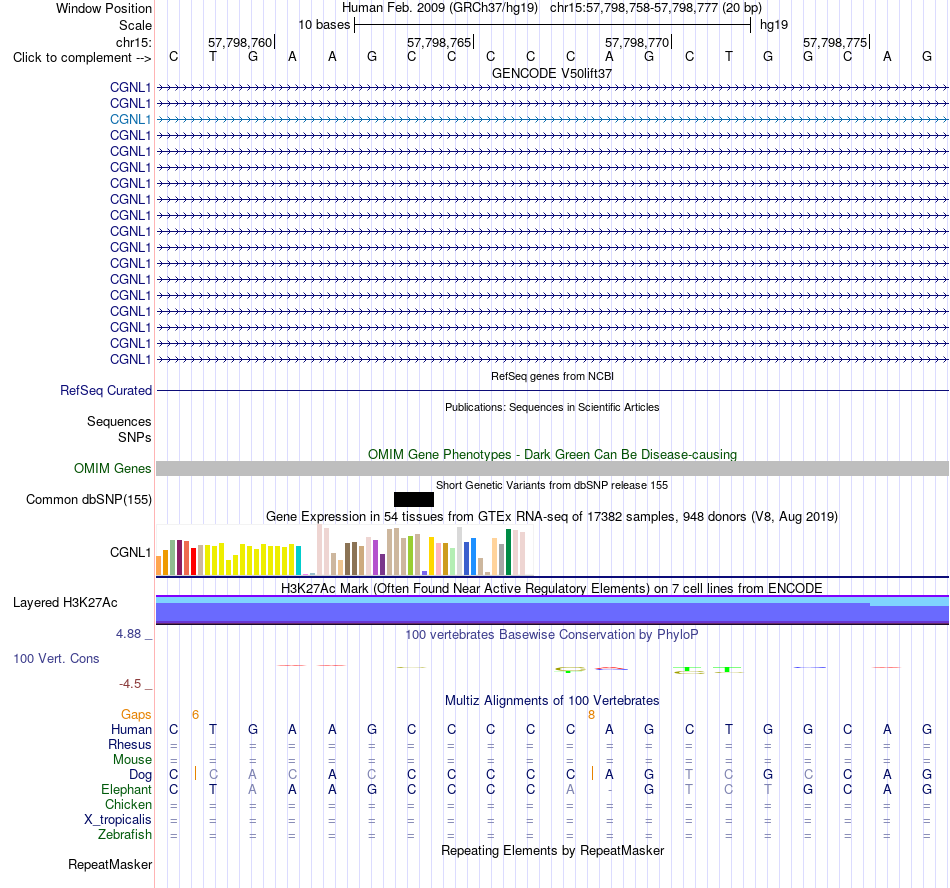This screenshot has height=888, width=950.
Task: Click the 'Window Position' label
Action: 104,8
